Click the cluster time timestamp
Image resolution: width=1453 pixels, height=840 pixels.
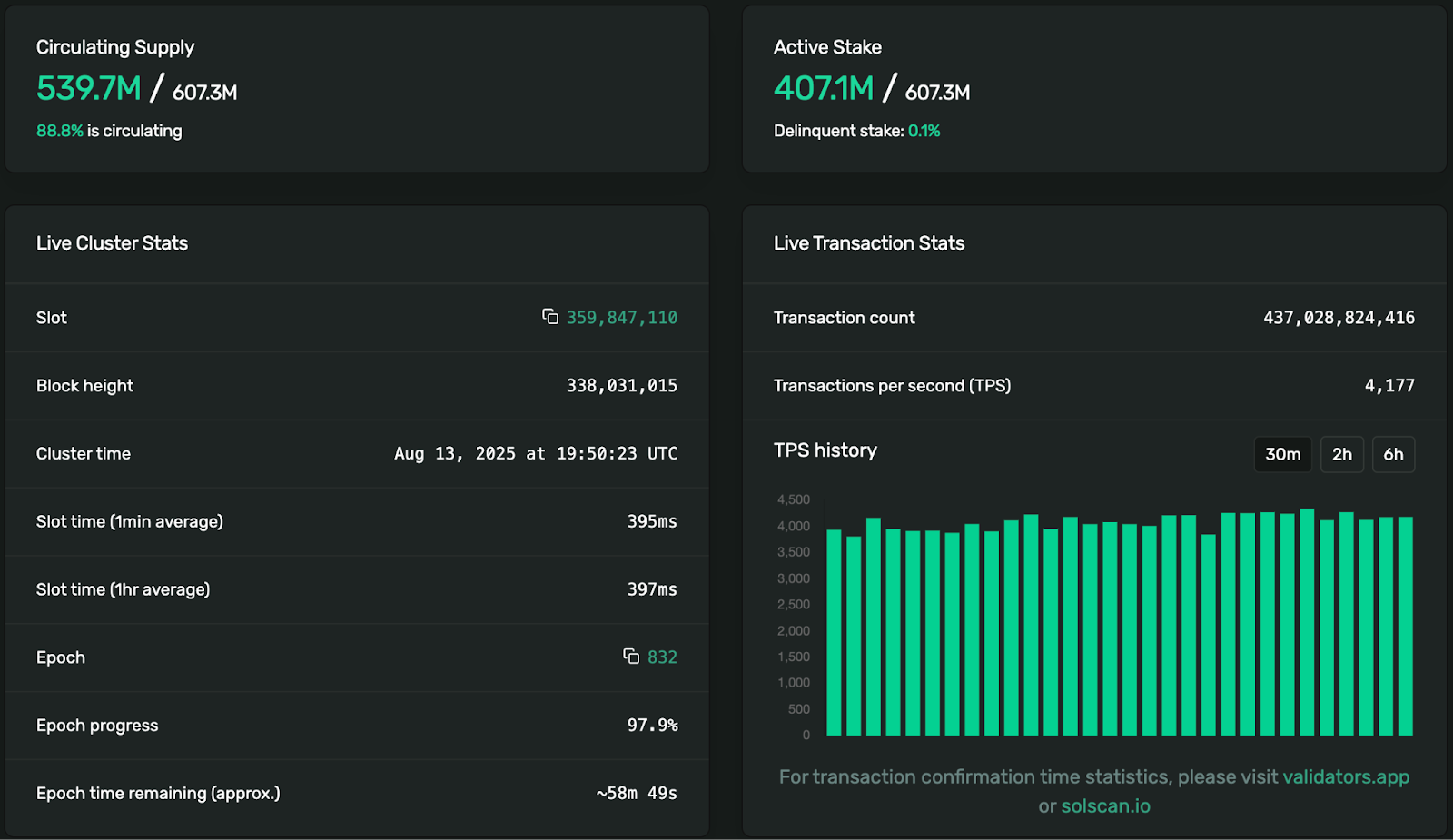tap(536, 454)
